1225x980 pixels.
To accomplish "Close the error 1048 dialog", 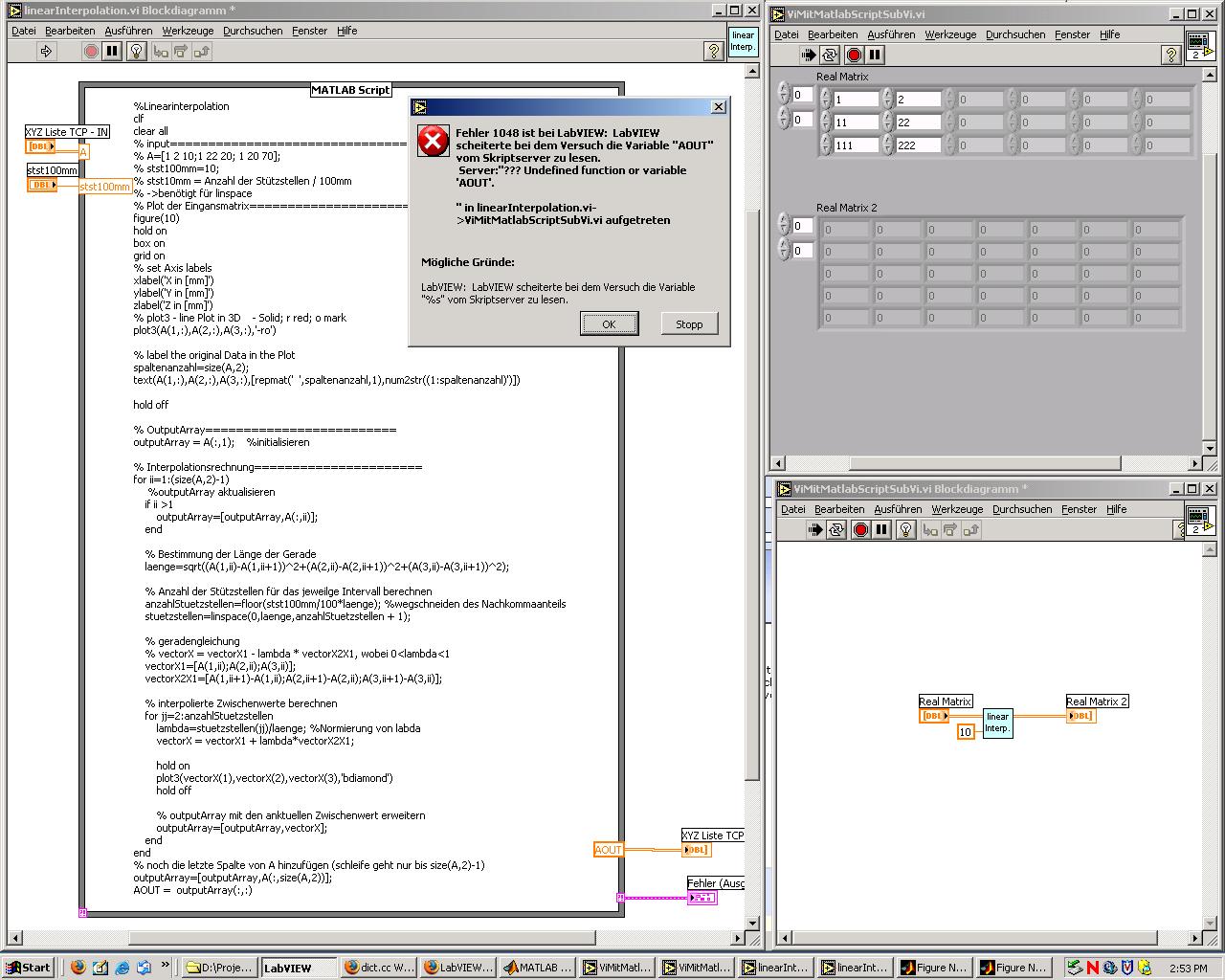I will 719,107.
